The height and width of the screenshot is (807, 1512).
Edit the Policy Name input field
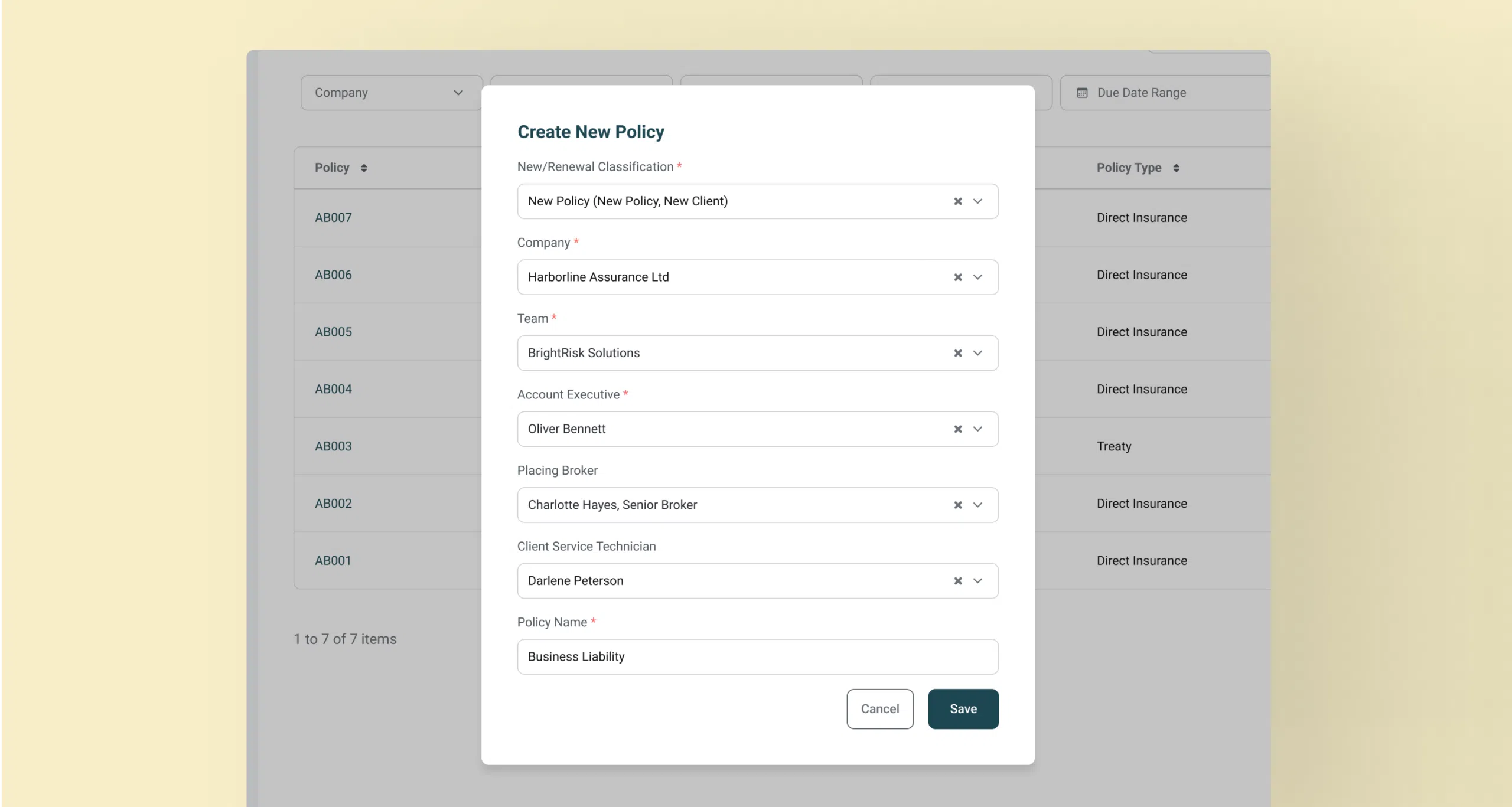click(758, 656)
